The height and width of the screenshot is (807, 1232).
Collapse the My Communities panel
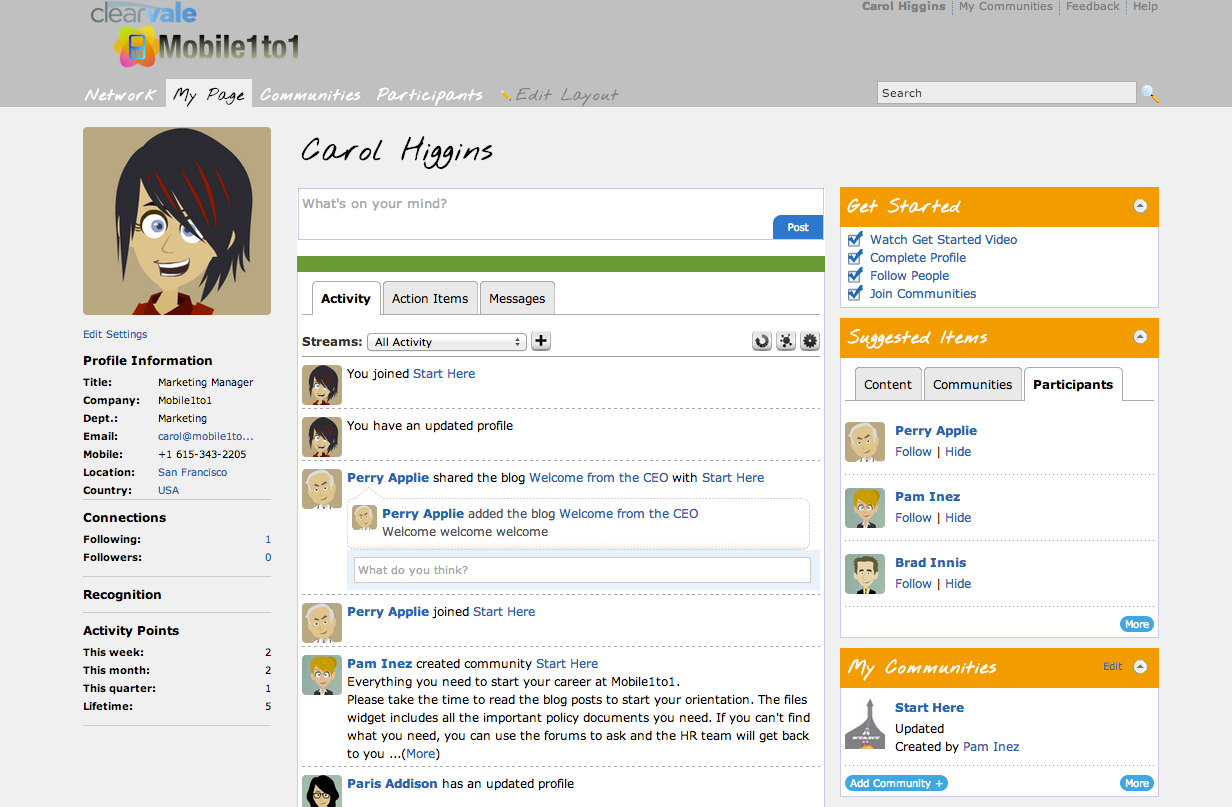pyautogui.click(x=1140, y=667)
